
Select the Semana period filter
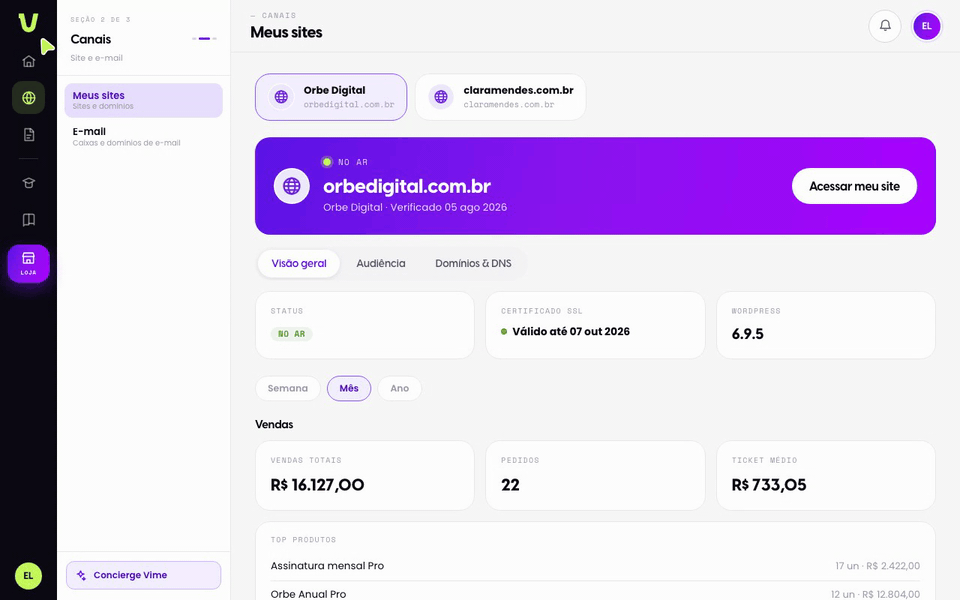288,388
